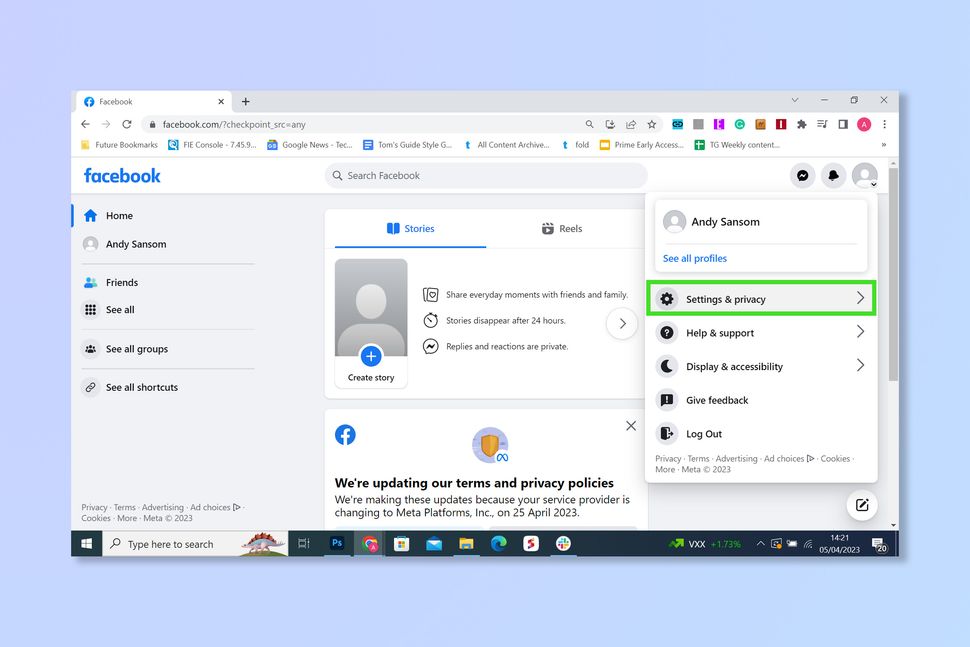Open Display & accessibility menu item
The height and width of the screenshot is (647, 970).
(761, 366)
